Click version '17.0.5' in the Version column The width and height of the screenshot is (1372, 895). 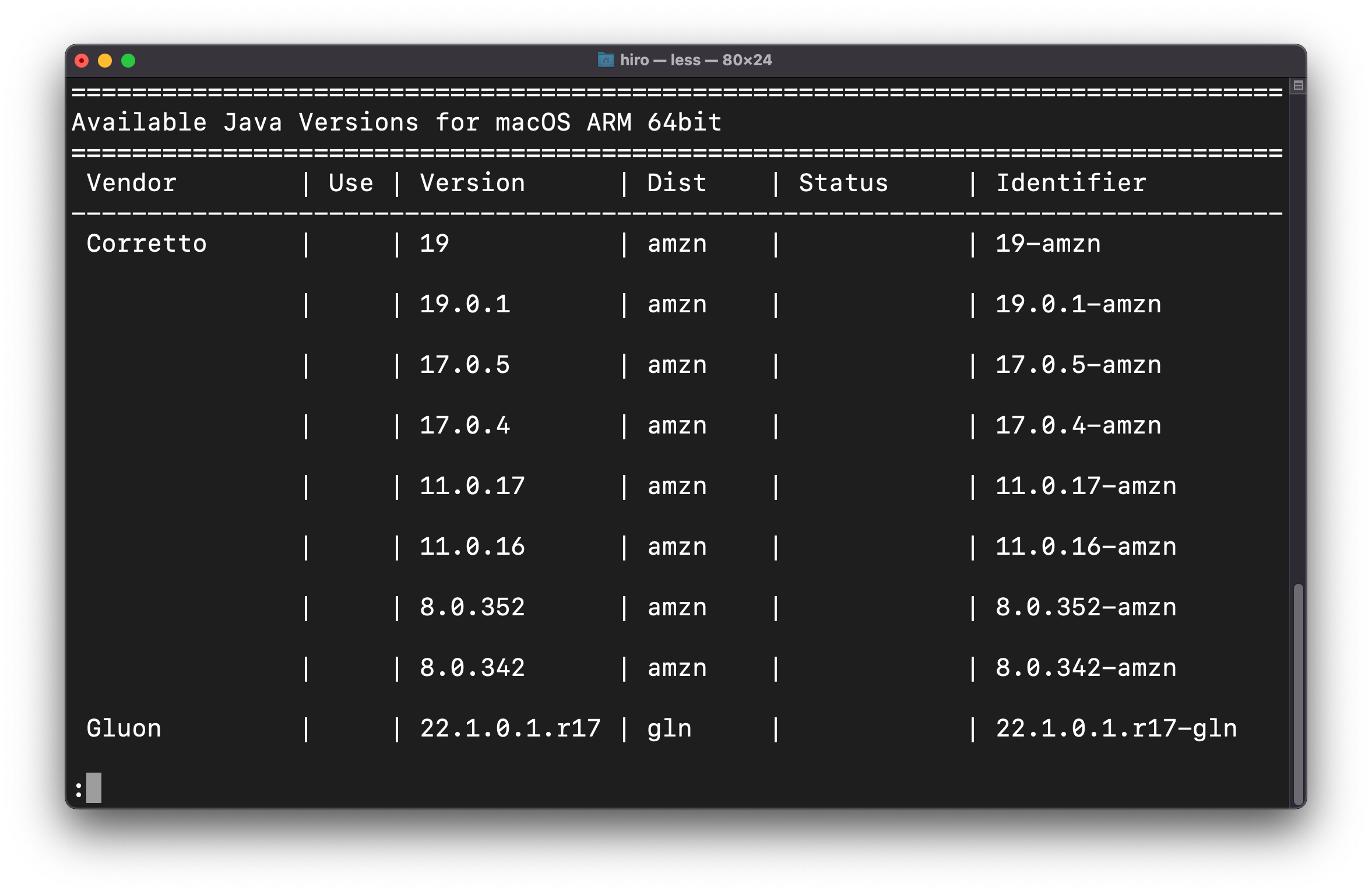(x=465, y=365)
